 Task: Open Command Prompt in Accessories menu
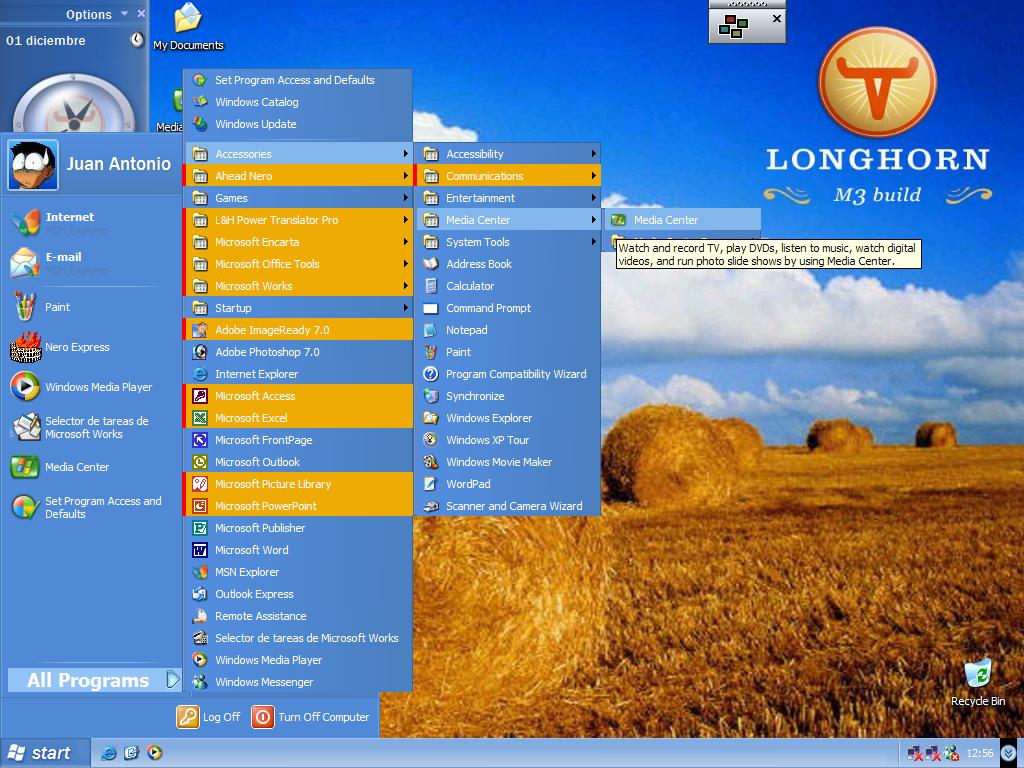click(x=508, y=308)
